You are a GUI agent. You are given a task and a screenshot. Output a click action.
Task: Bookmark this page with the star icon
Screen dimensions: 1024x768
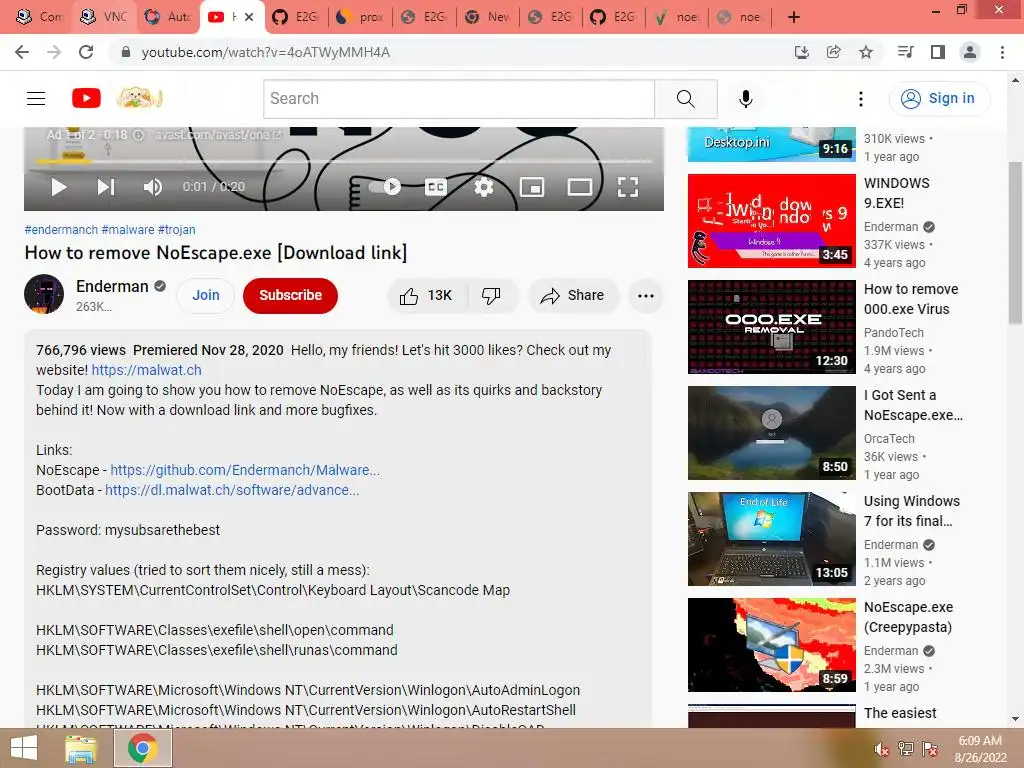pyautogui.click(x=866, y=52)
